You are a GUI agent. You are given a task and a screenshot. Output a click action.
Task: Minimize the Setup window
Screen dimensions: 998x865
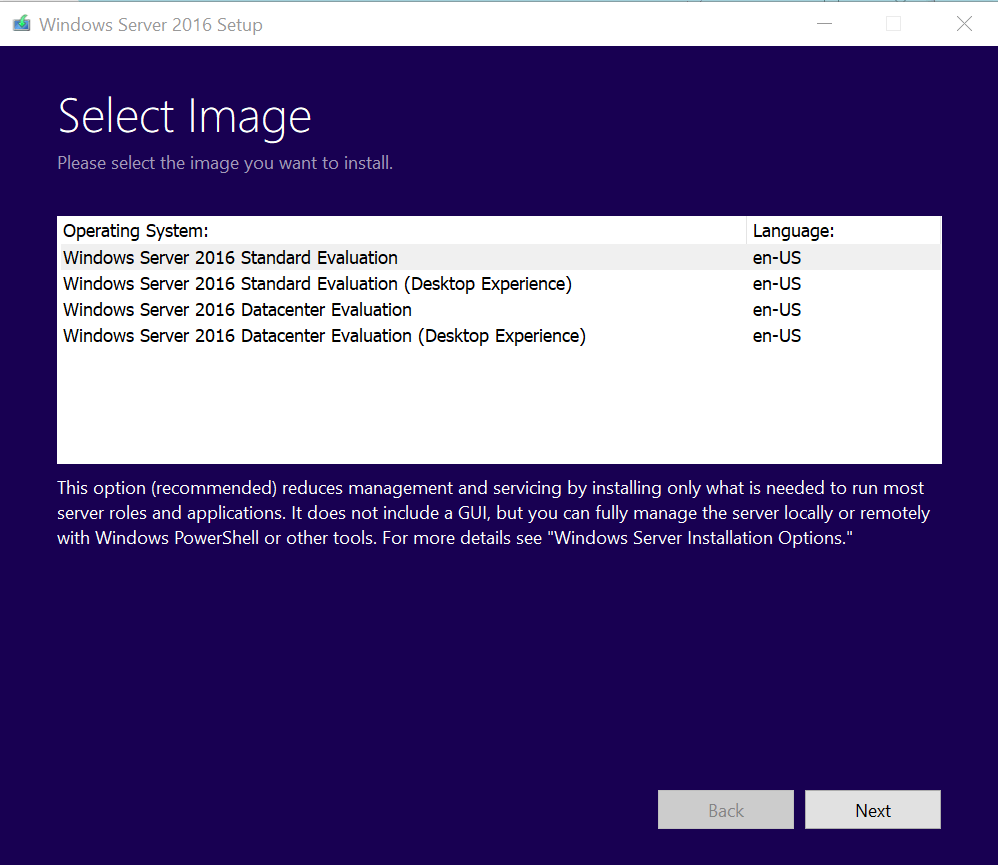(824, 24)
